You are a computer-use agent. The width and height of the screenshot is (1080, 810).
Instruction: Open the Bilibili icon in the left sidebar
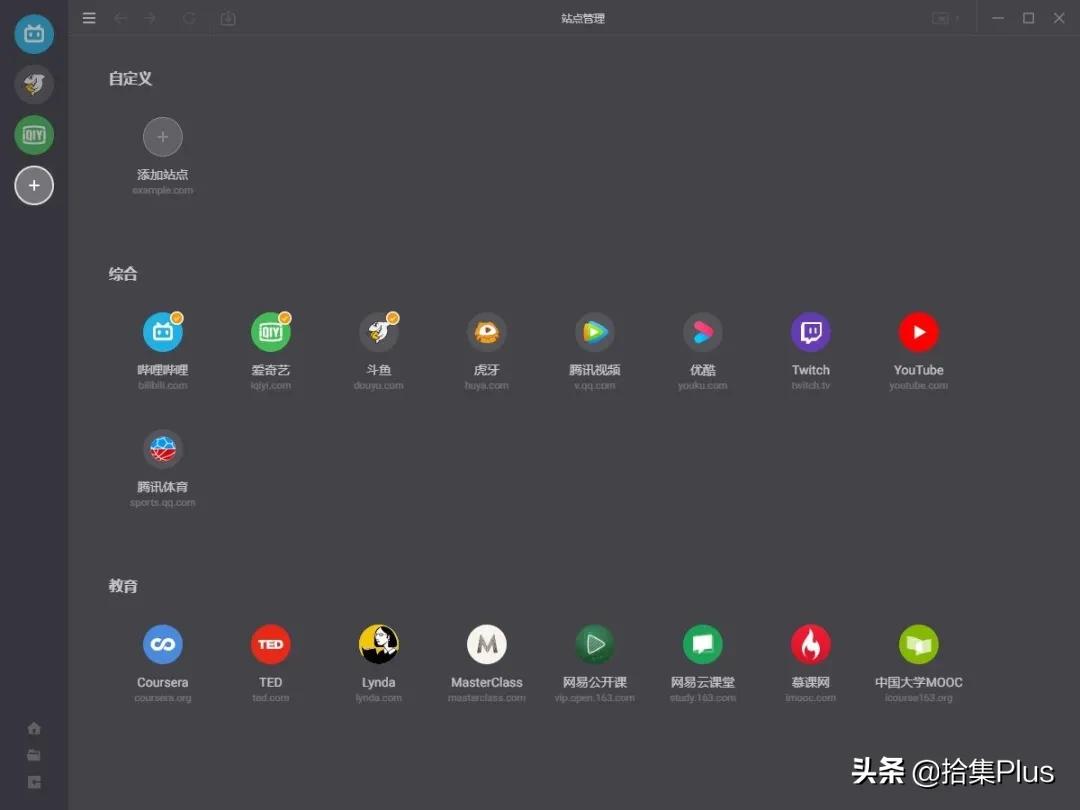34,34
